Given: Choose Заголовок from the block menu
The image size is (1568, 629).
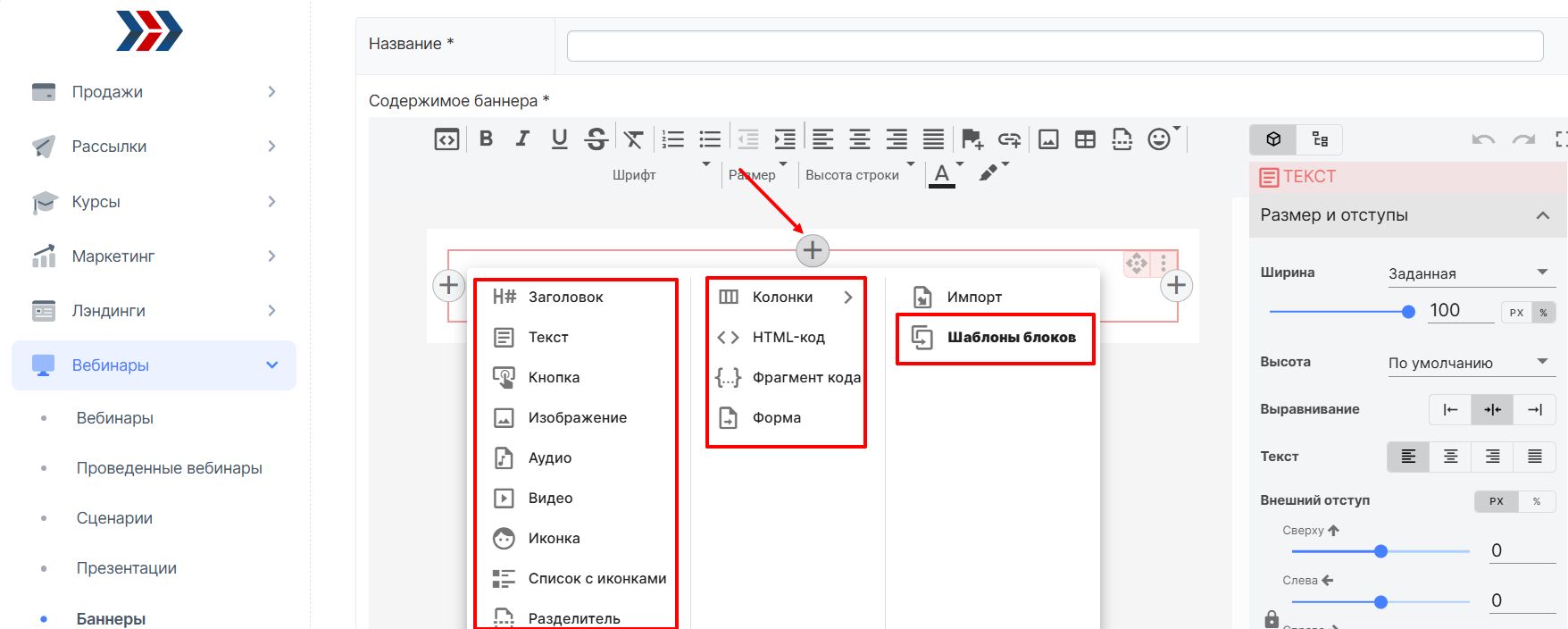Looking at the screenshot, I should (x=565, y=297).
